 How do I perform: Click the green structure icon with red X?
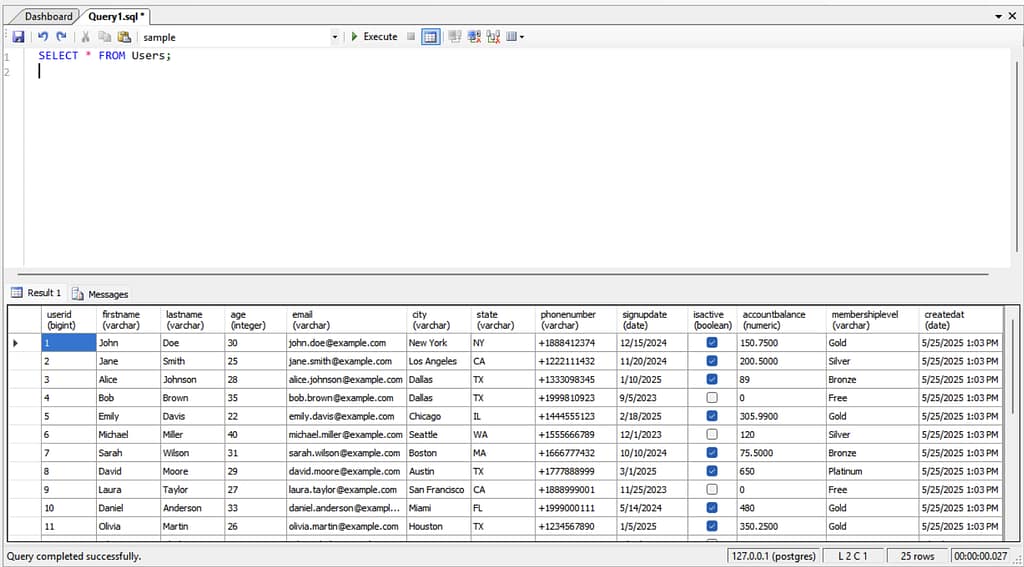coord(493,37)
